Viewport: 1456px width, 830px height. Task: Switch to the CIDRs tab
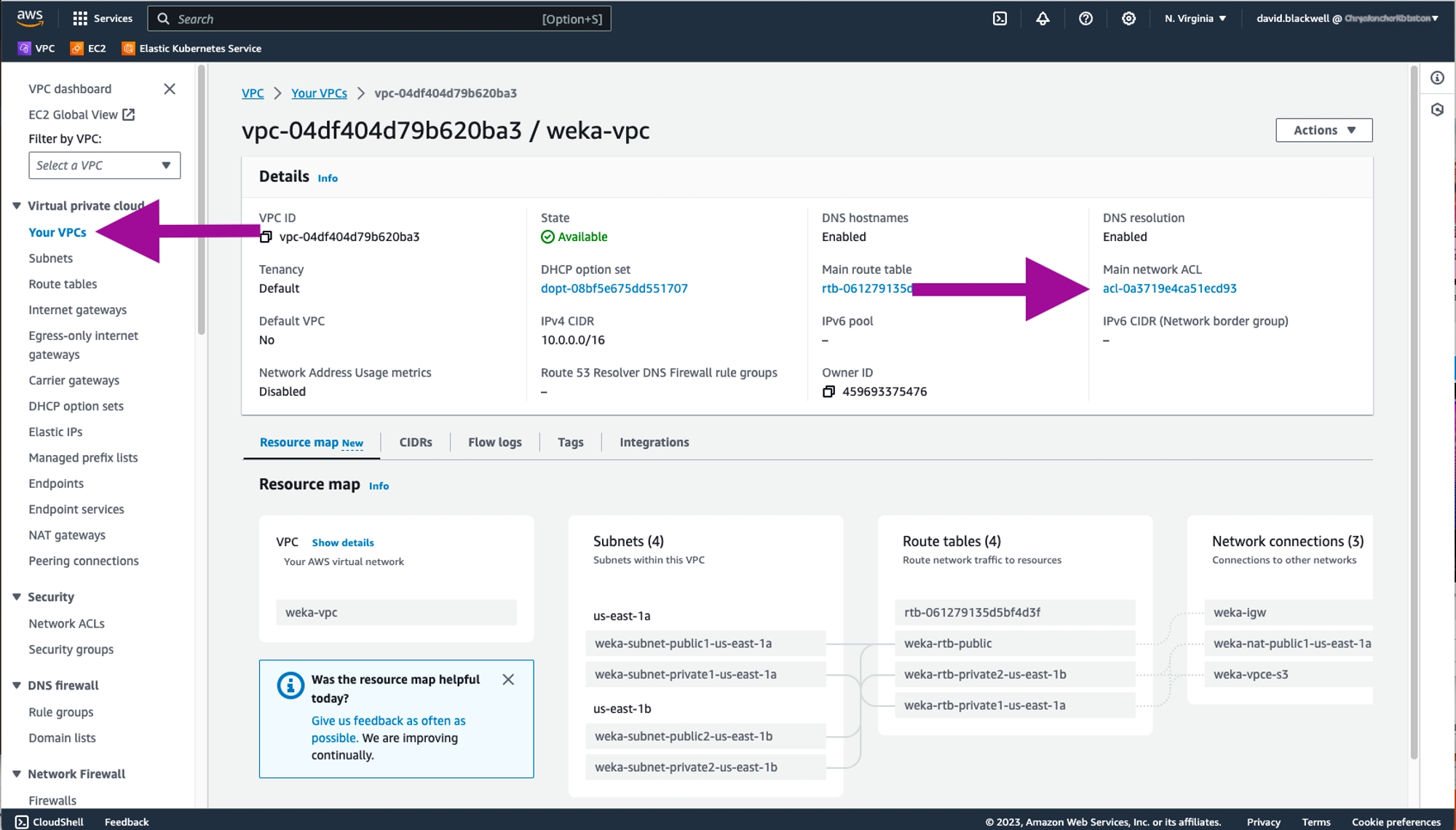point(415,442)
